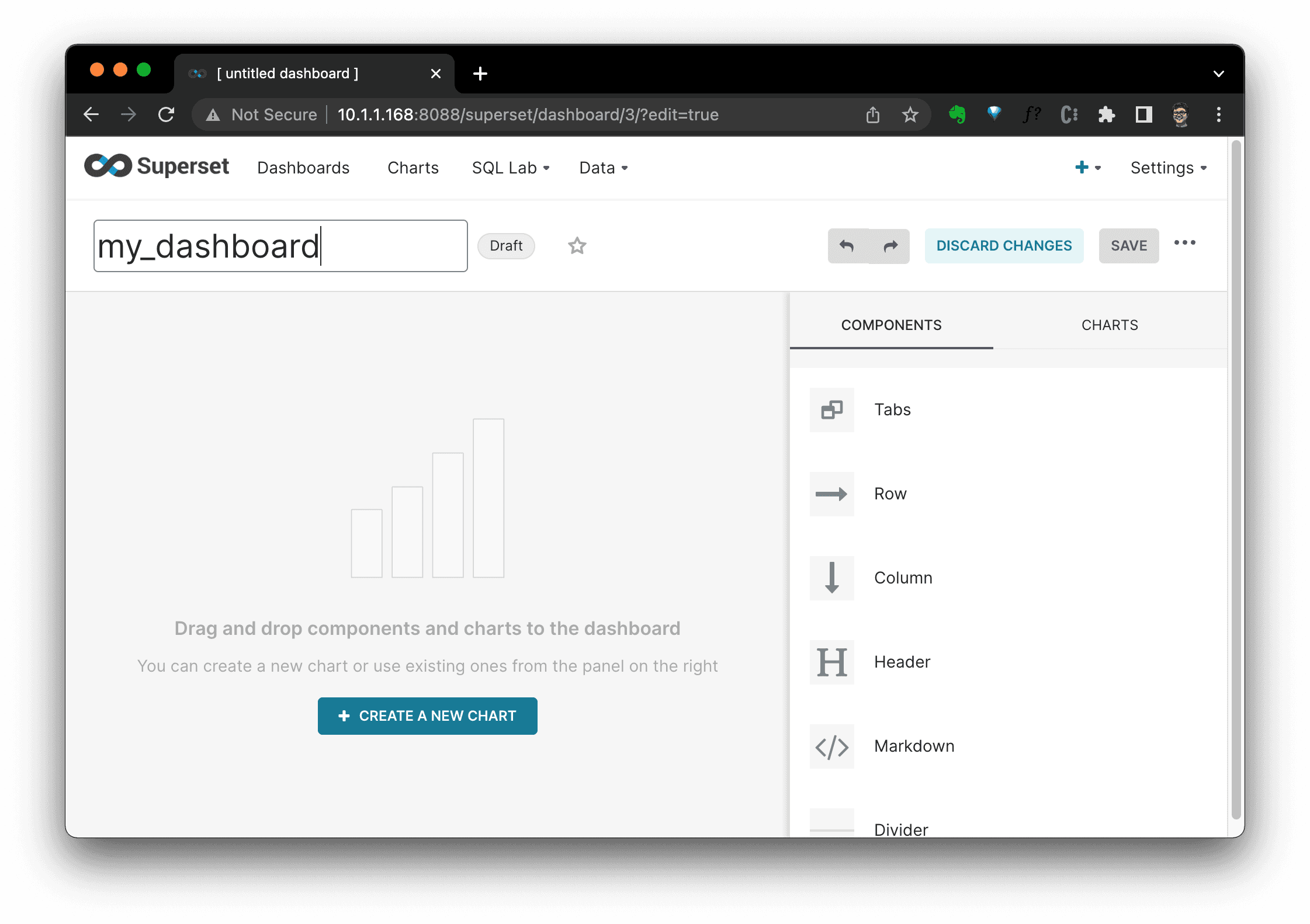Select the Header component H icon
This screenshot has height=924, width=1310.
(x=831, y=662)
